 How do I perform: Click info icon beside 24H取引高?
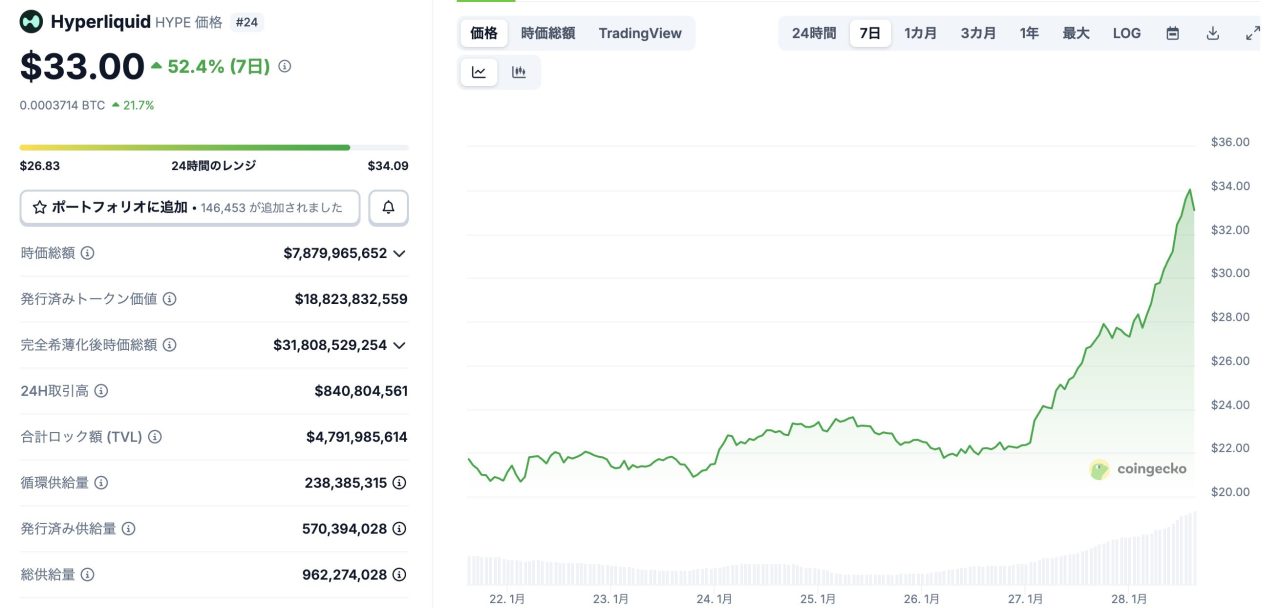click(101, 391)
